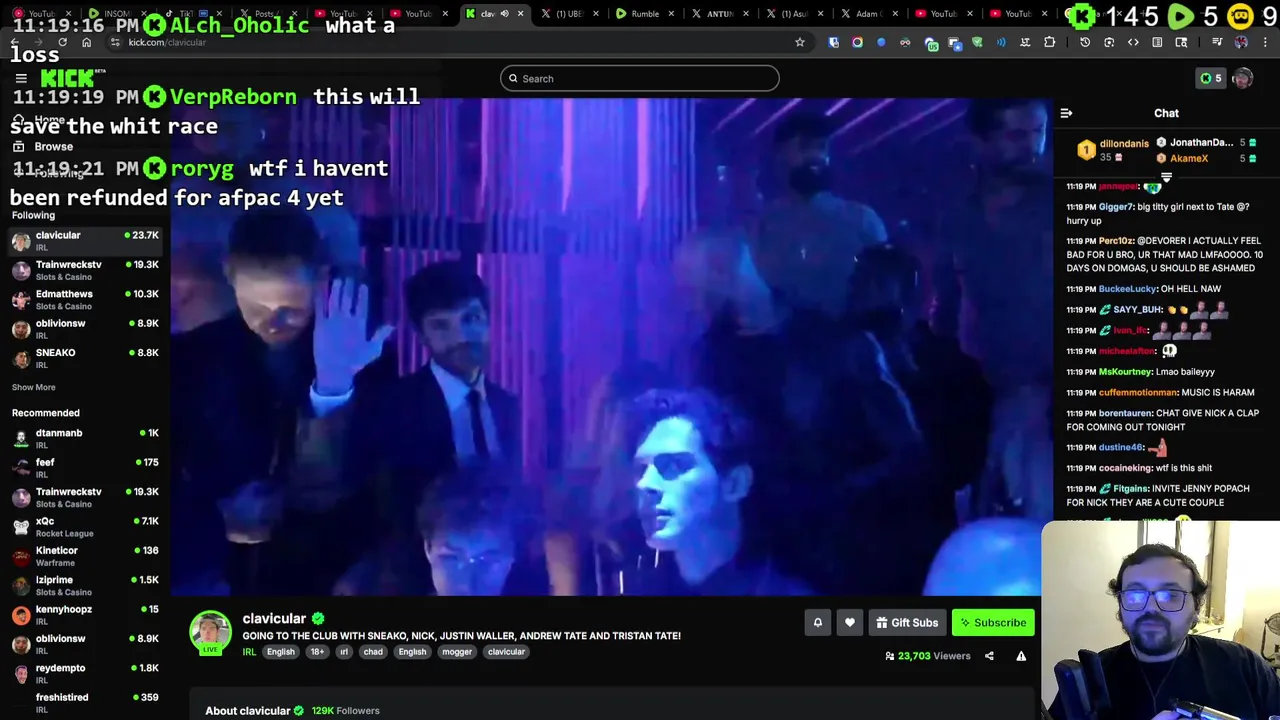The width and height of the screenshot is (1280, 720).
Task: Click the browser home icon
Action: tap(86, 42)
